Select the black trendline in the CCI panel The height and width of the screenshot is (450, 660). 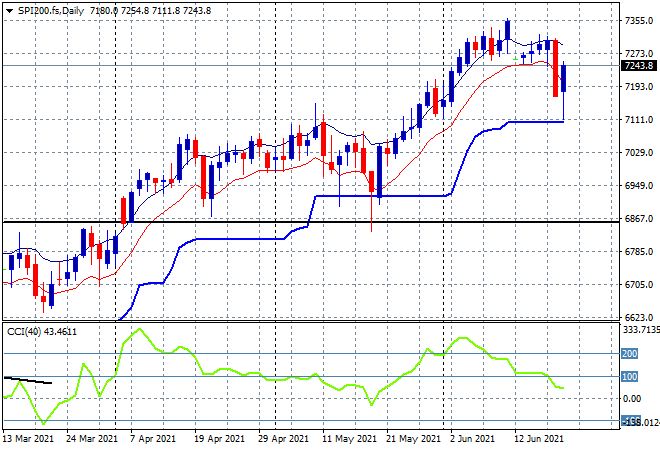point(28,381)
